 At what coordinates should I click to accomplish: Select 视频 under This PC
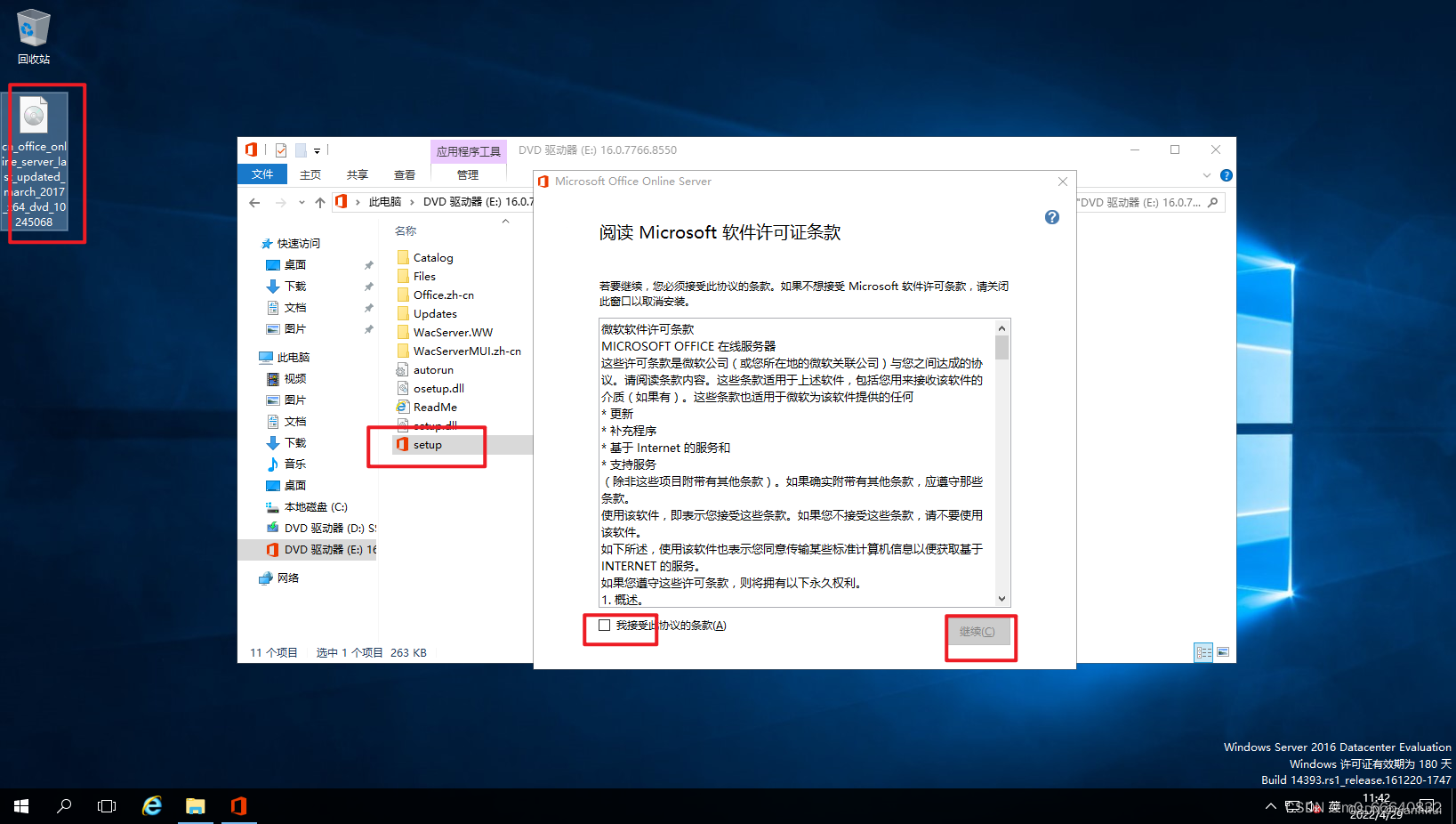pos(295,378)
